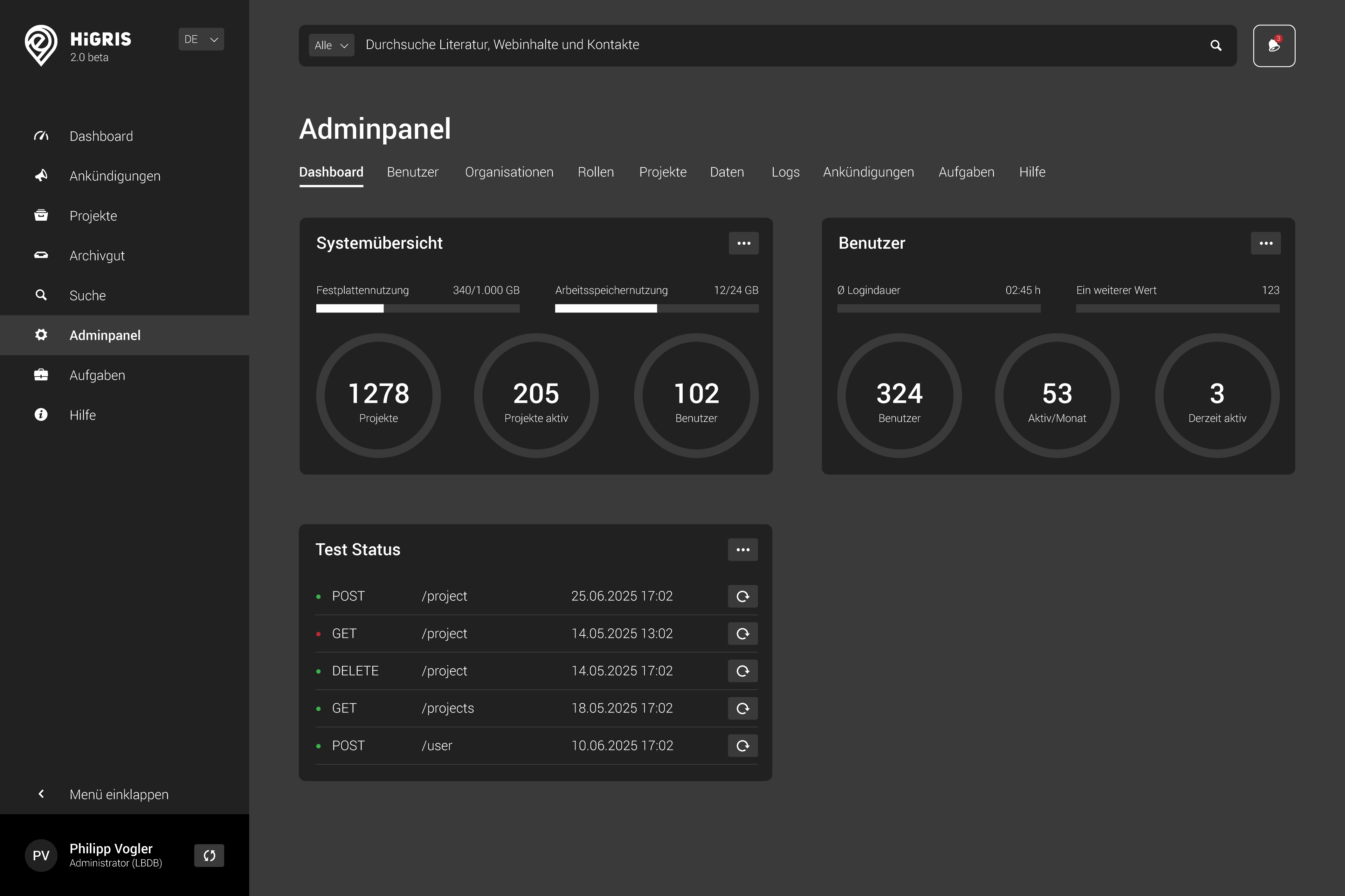
Task: Switch to the Organisationen tab
Action: pyautogui.click(x=509, y=172)
